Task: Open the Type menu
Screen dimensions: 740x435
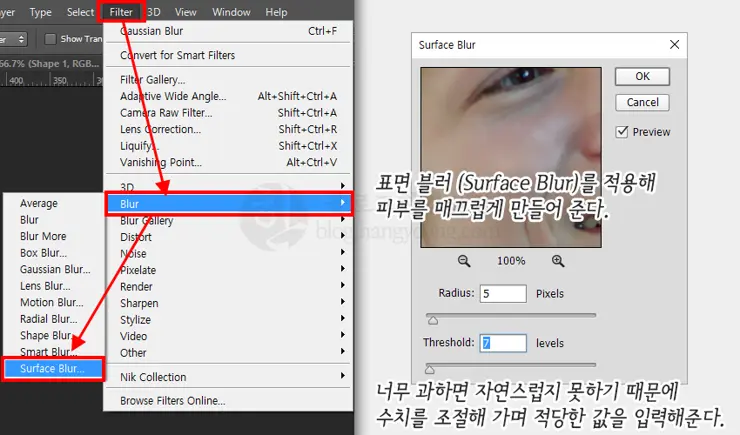Action: pyautogui.click(x=41, y=12)
